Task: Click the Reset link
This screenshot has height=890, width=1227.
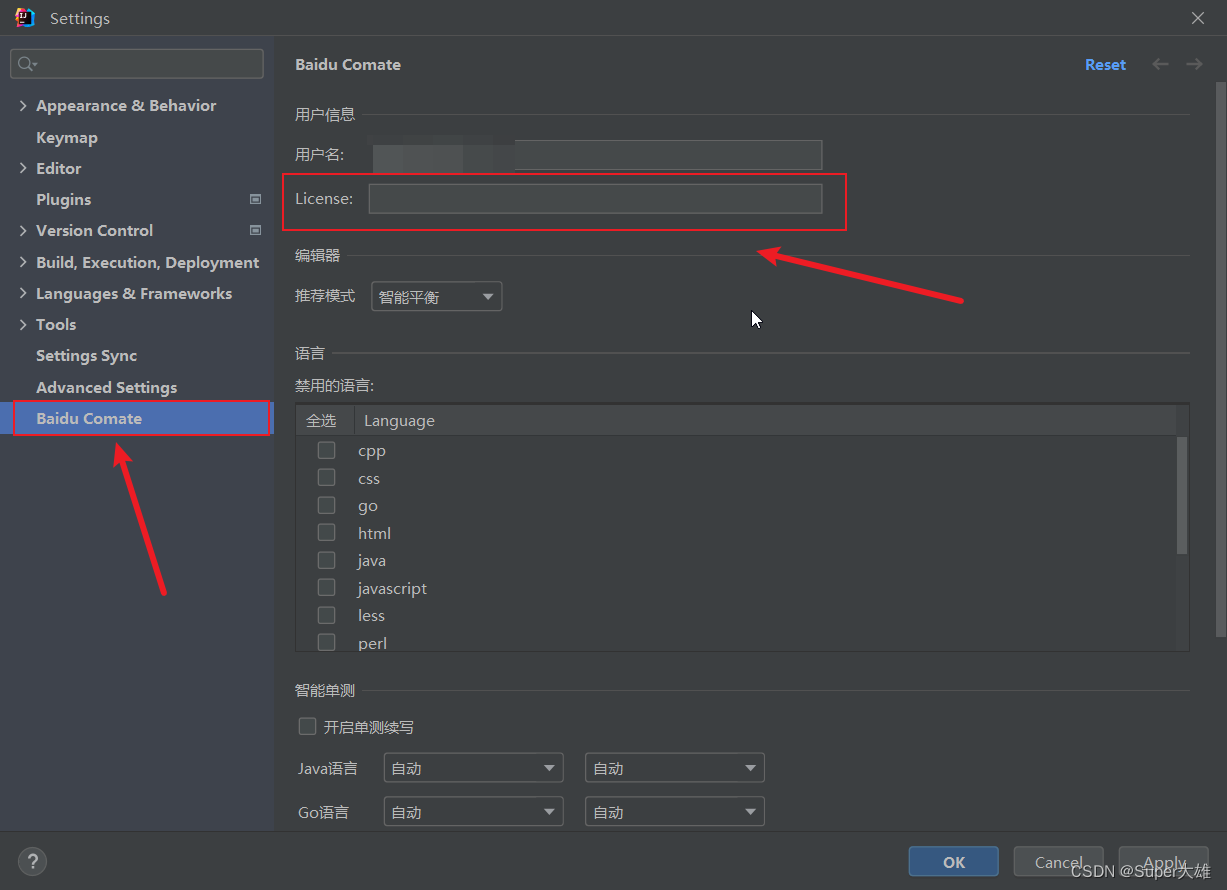Action: click(x=1105, y=64)
